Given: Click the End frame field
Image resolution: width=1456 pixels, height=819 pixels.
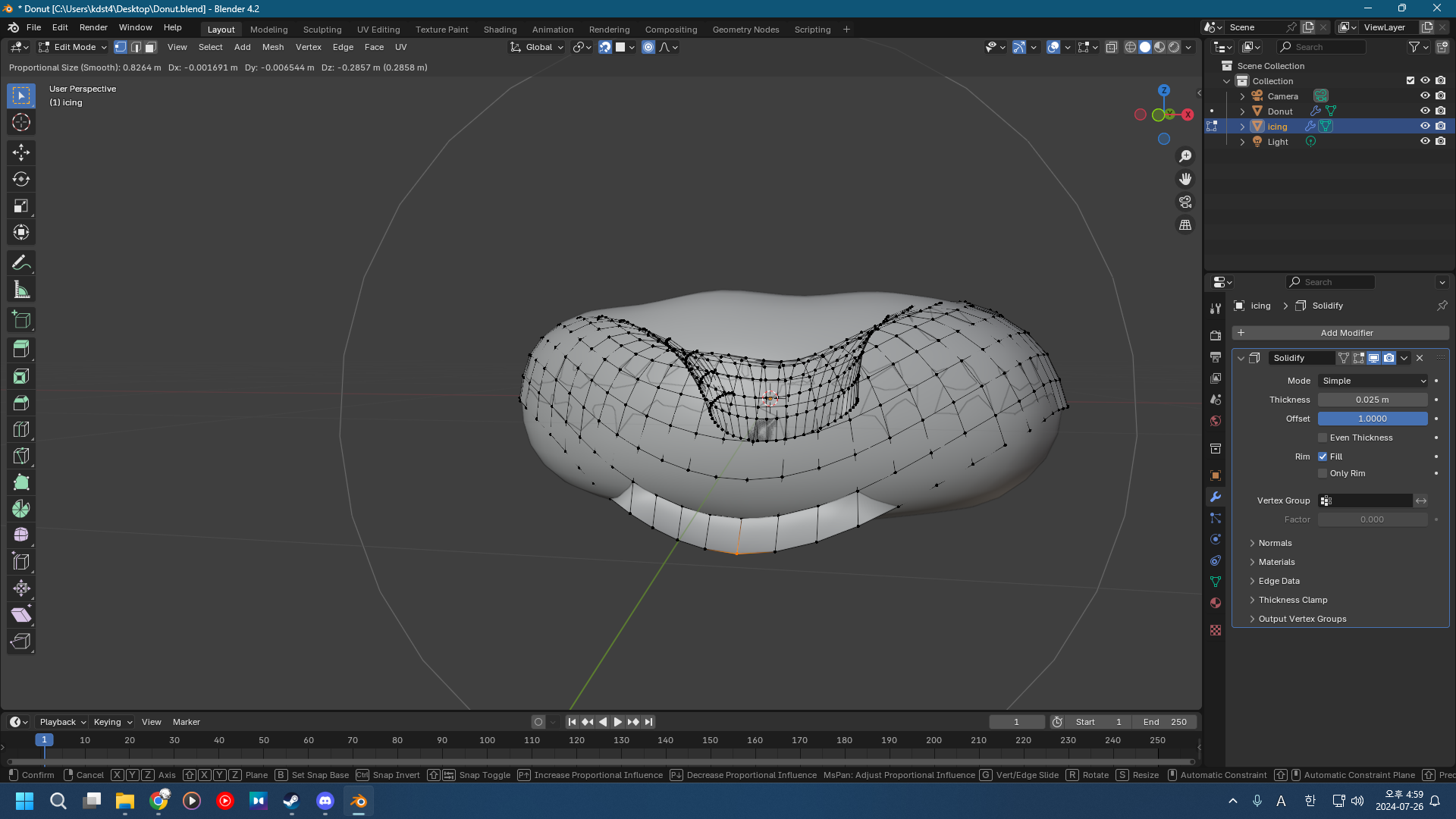Looking at the screenshot, I should (x=1165, y=722).
